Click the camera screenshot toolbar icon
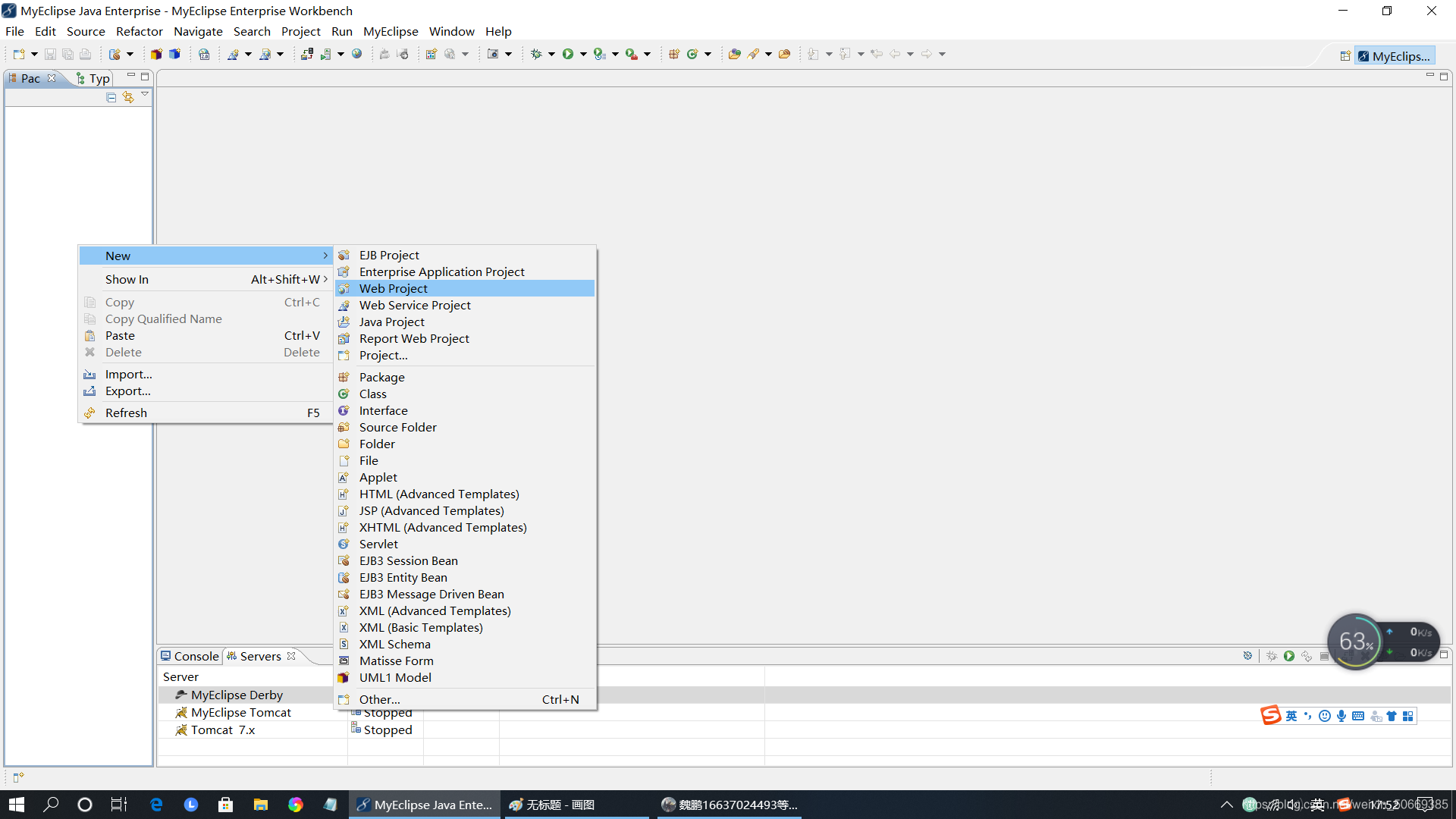Viewport: 1456px width, 819px height. click(493, 54)
